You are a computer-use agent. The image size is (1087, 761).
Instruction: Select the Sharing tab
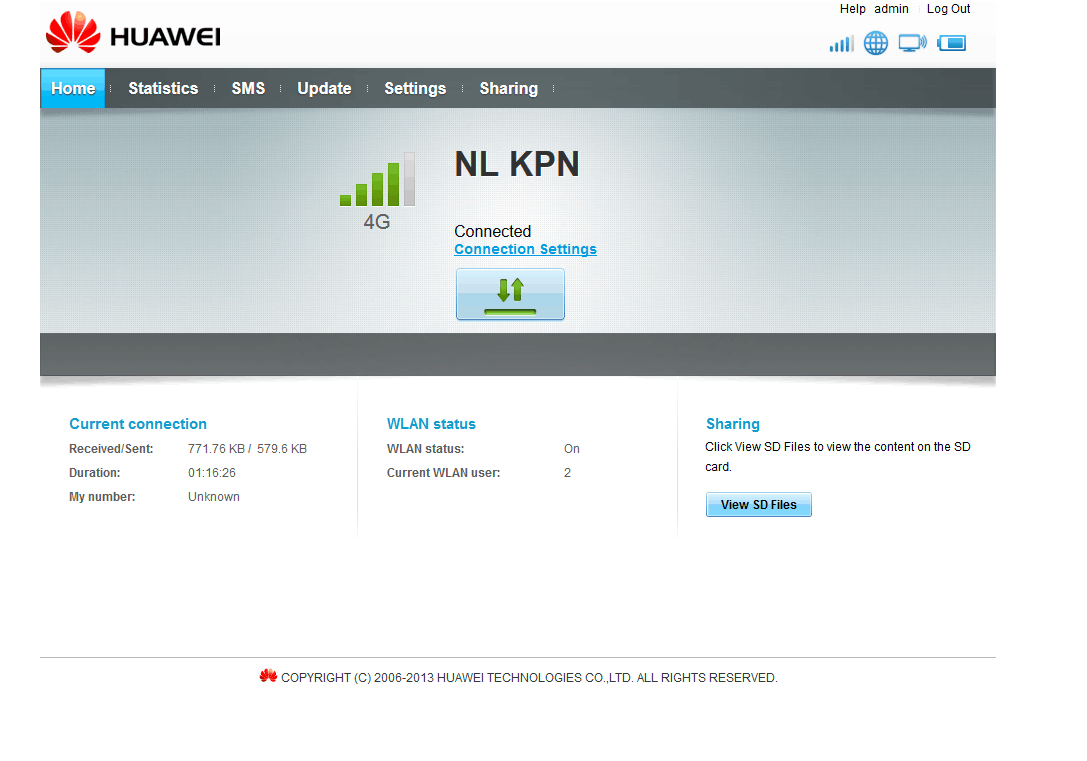(509, 88)
